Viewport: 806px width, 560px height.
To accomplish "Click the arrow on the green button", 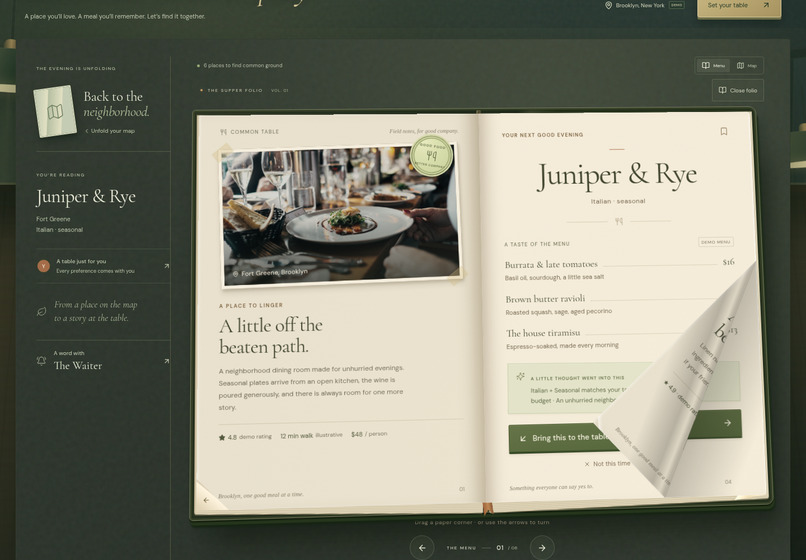I will click(727, 423).
